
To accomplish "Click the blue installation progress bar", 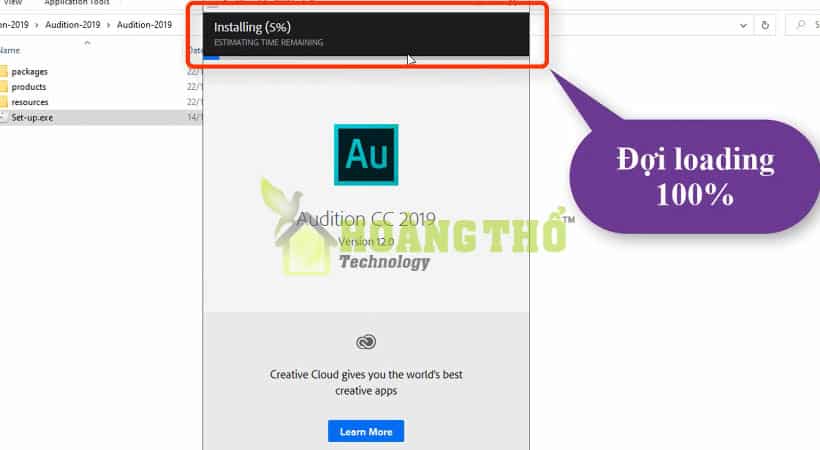I will pyautogui.click(x=211, y=58).
